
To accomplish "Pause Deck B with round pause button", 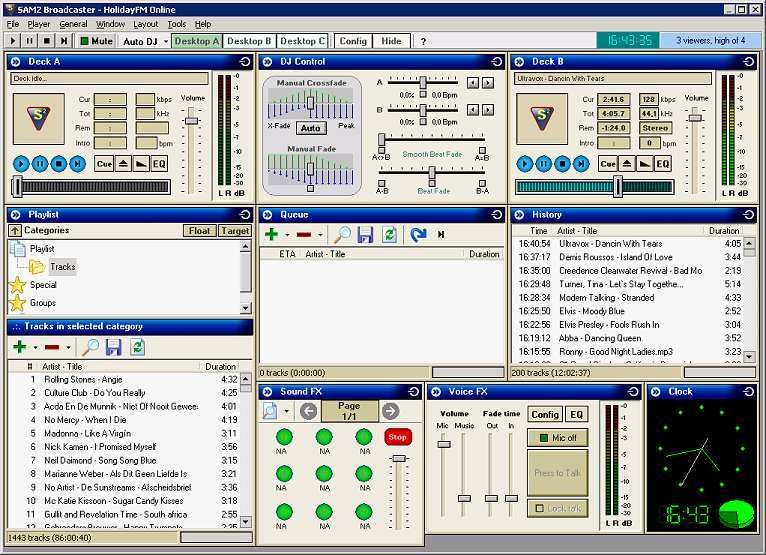I will (x=543, y=164).
